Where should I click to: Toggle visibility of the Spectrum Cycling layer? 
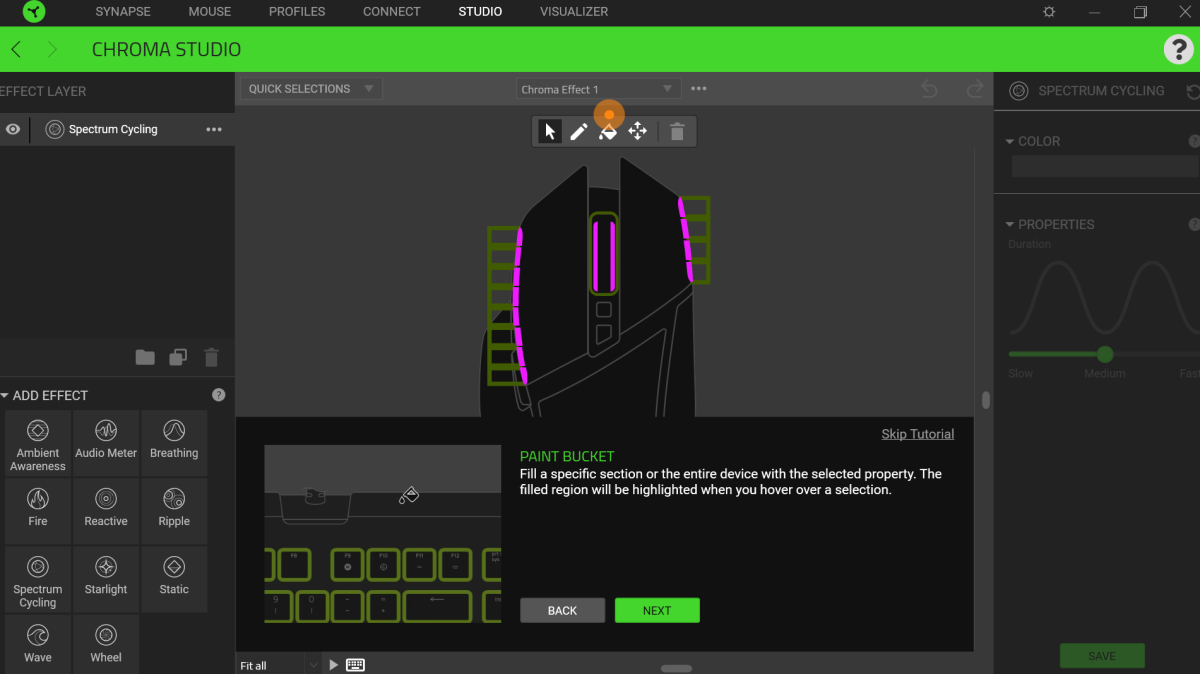[x=13, y=129]
